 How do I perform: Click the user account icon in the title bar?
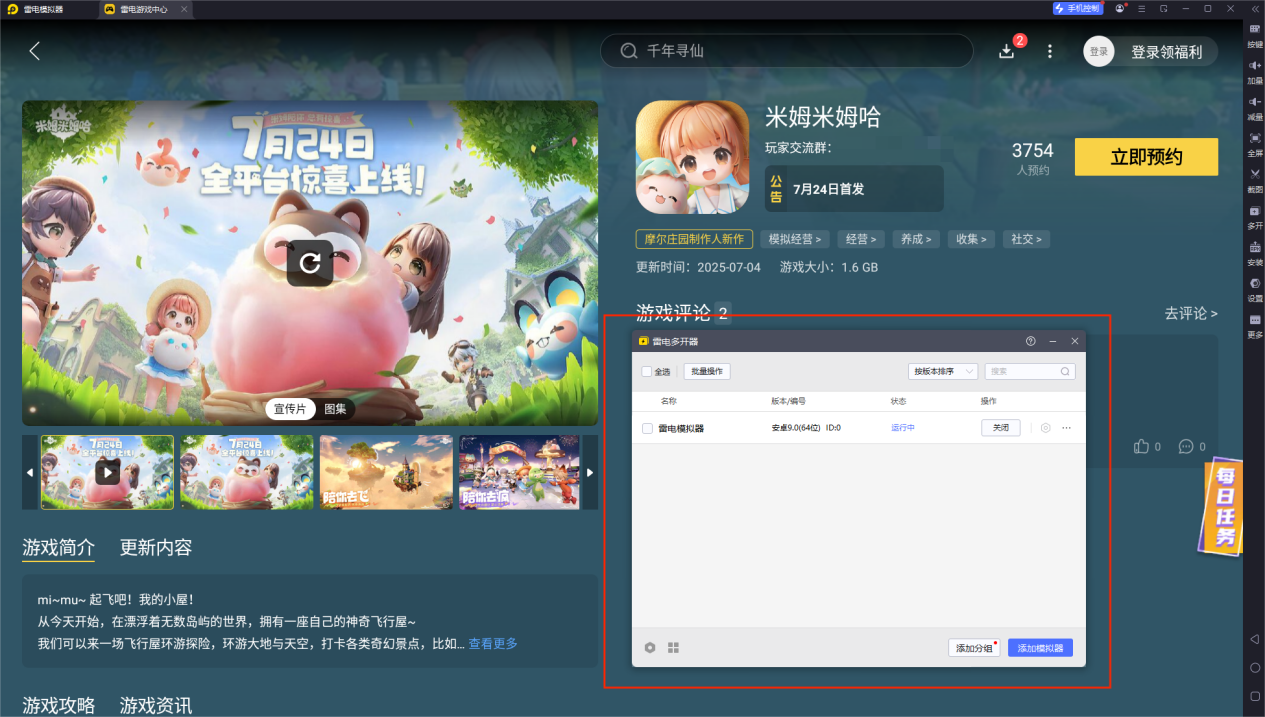click(1119, 8)
